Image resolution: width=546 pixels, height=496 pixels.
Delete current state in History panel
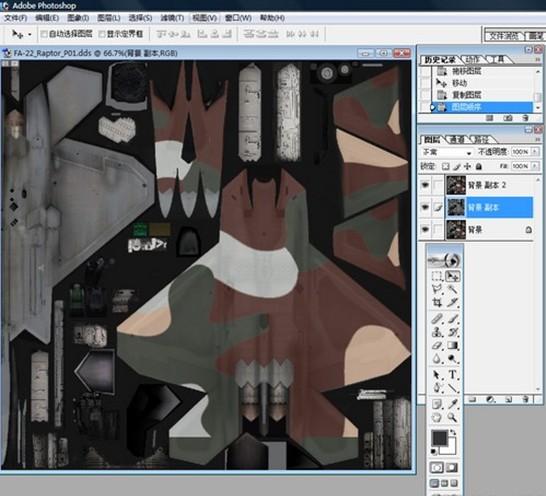525,118
